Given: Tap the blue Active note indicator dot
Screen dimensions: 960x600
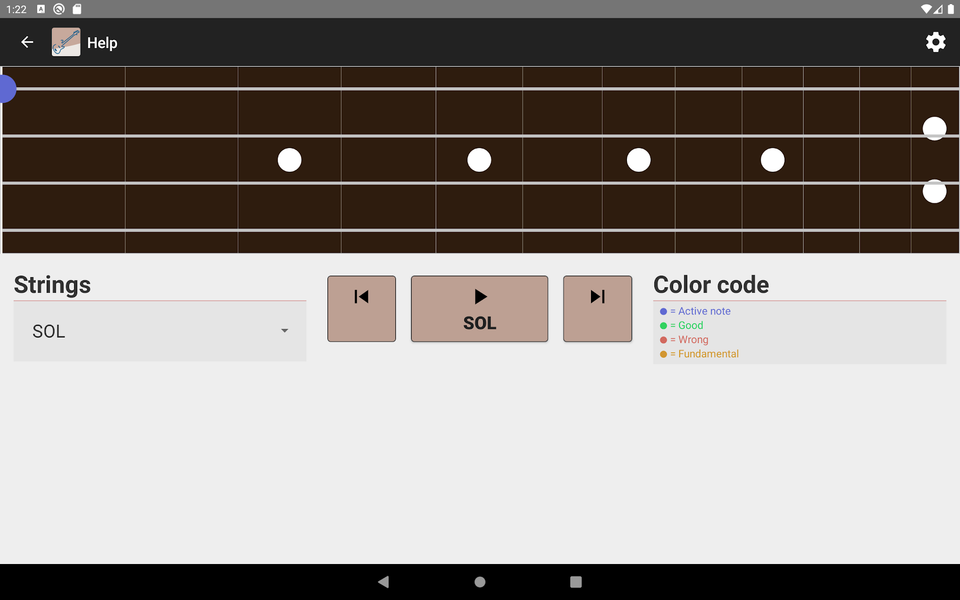Looking at the screenshot, I should coord(661,311).
